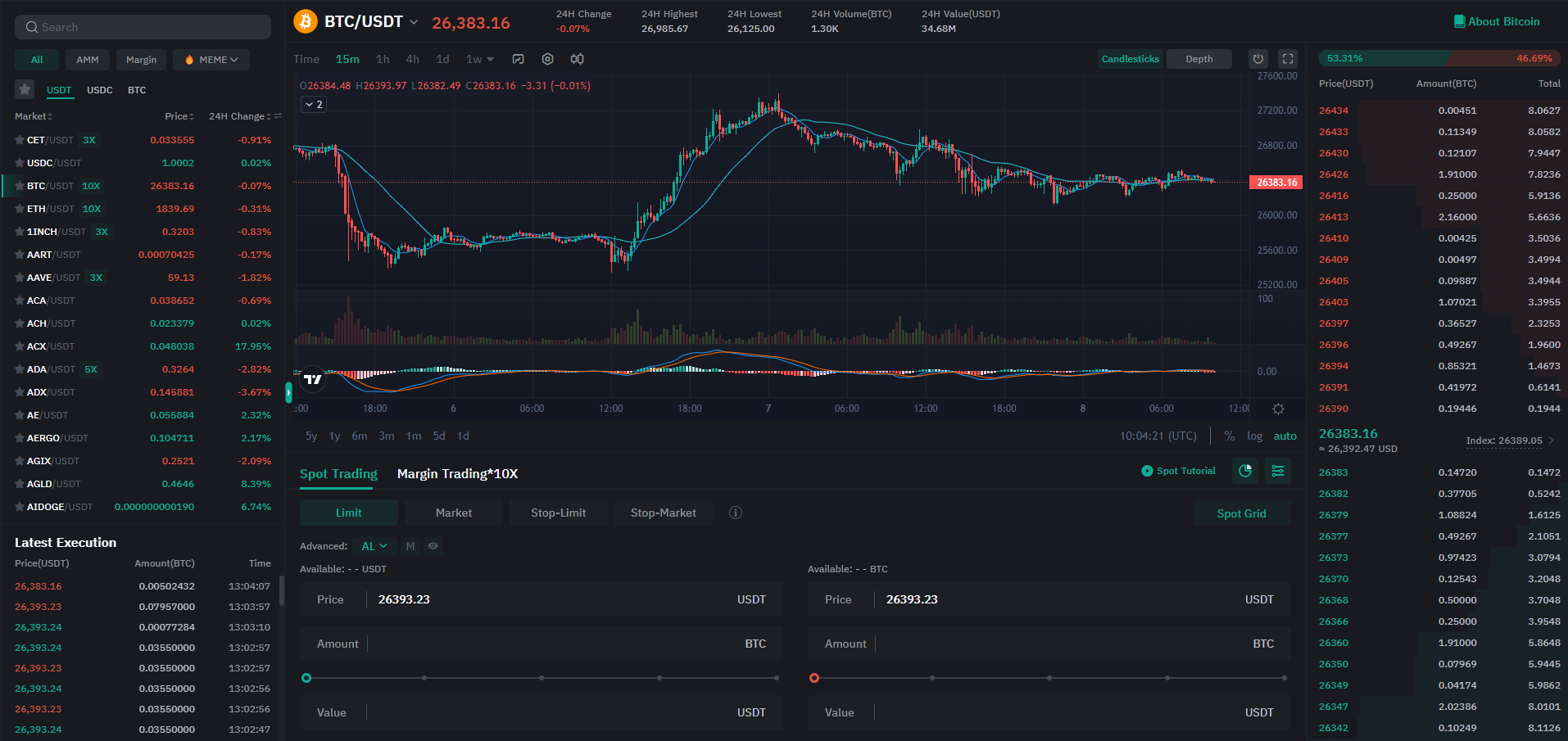Viewport: 1568px width, 741px height.
Task: Expand the BTC/USDT pair dropdown
Action: [x=414, y=22]
